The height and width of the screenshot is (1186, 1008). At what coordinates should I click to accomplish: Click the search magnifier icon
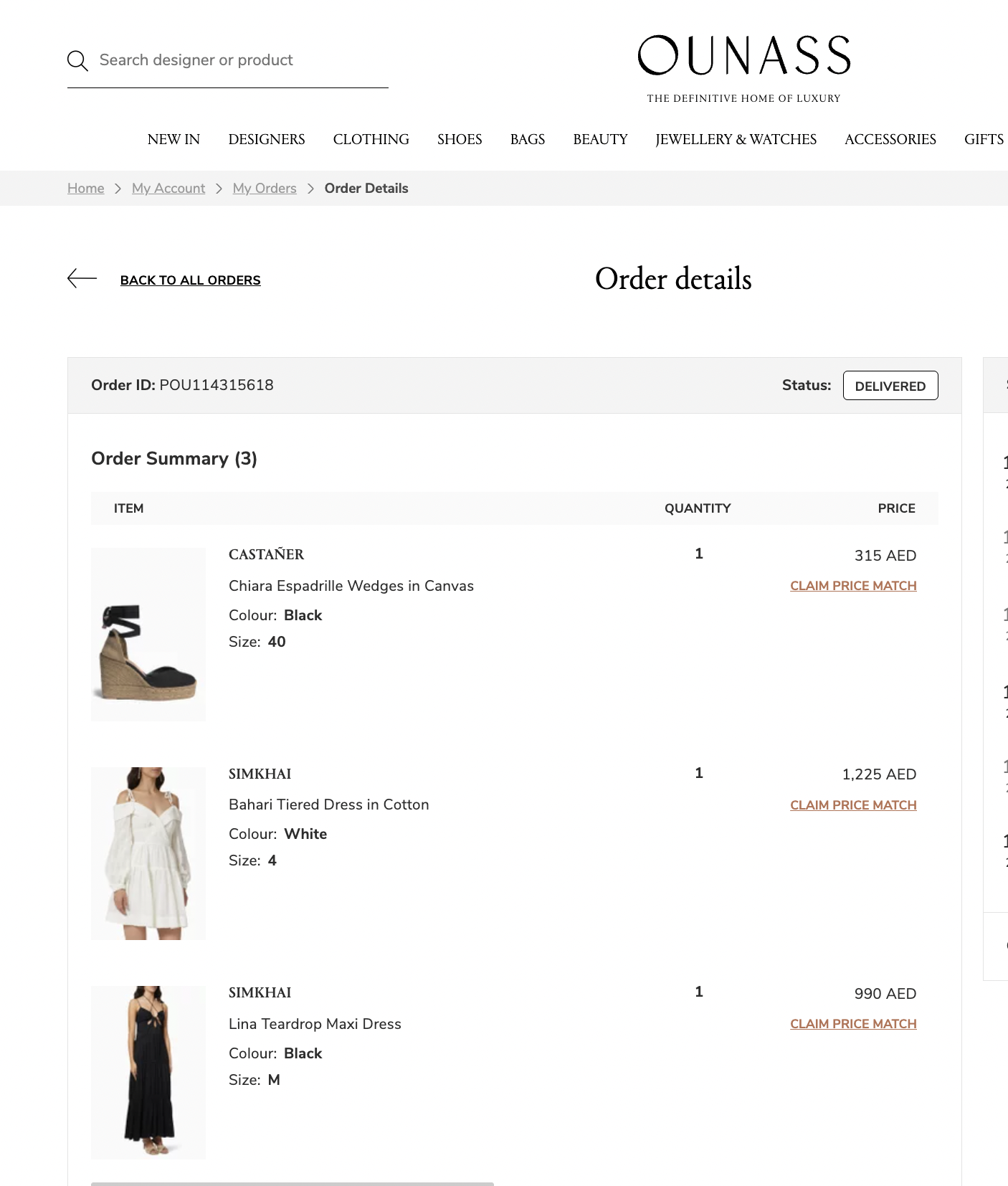pos(77,61)
